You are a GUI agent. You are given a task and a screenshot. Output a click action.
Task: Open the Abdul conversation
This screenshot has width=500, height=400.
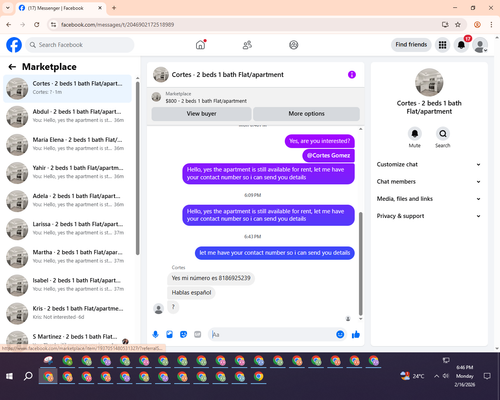(67, 116)
